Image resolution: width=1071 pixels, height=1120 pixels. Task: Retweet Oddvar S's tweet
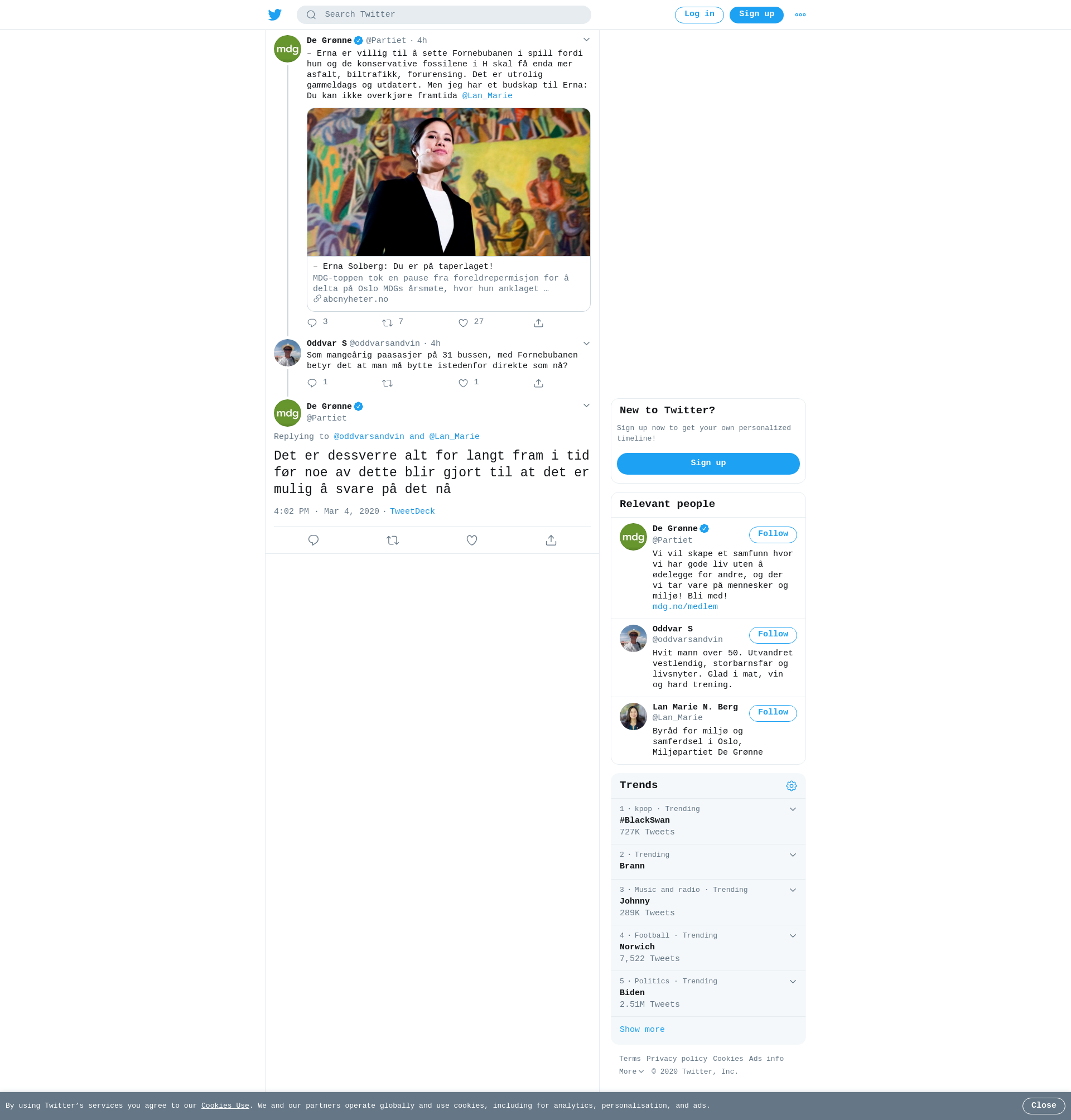[x=387, y=383]
